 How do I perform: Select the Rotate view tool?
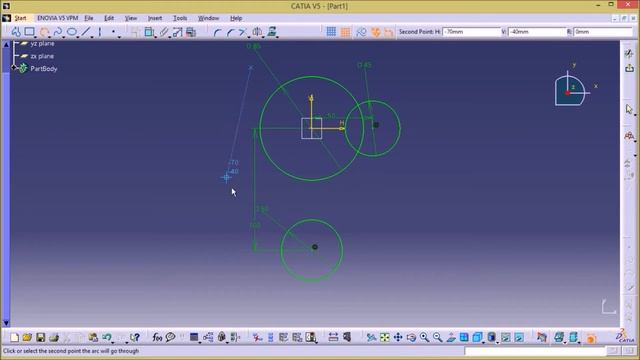[411, 337]
